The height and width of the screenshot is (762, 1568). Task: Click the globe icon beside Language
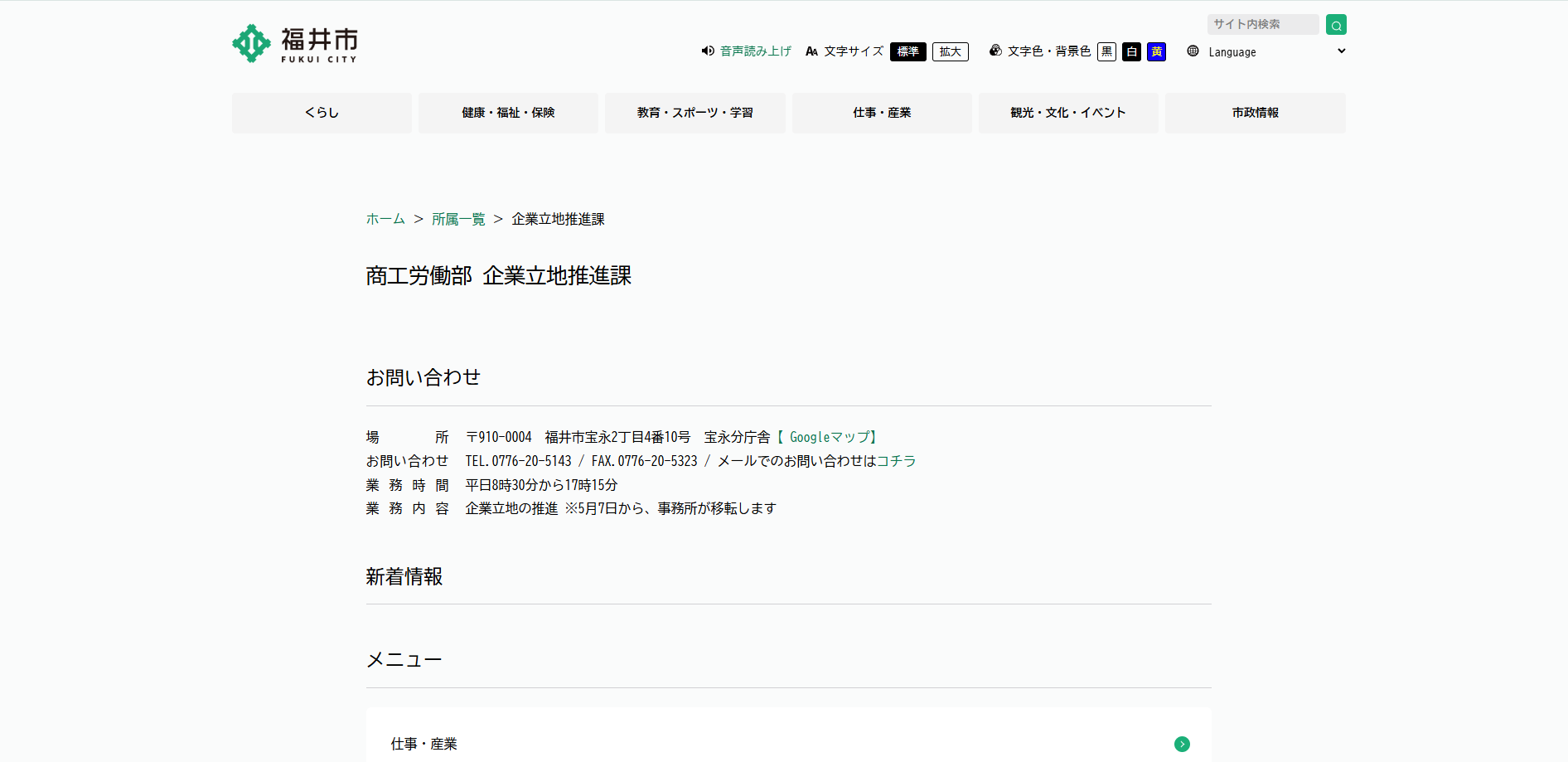1193,51
